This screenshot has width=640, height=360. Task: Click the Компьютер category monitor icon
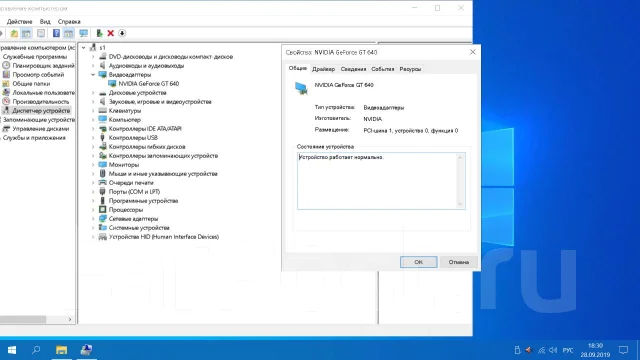(102, 120)
